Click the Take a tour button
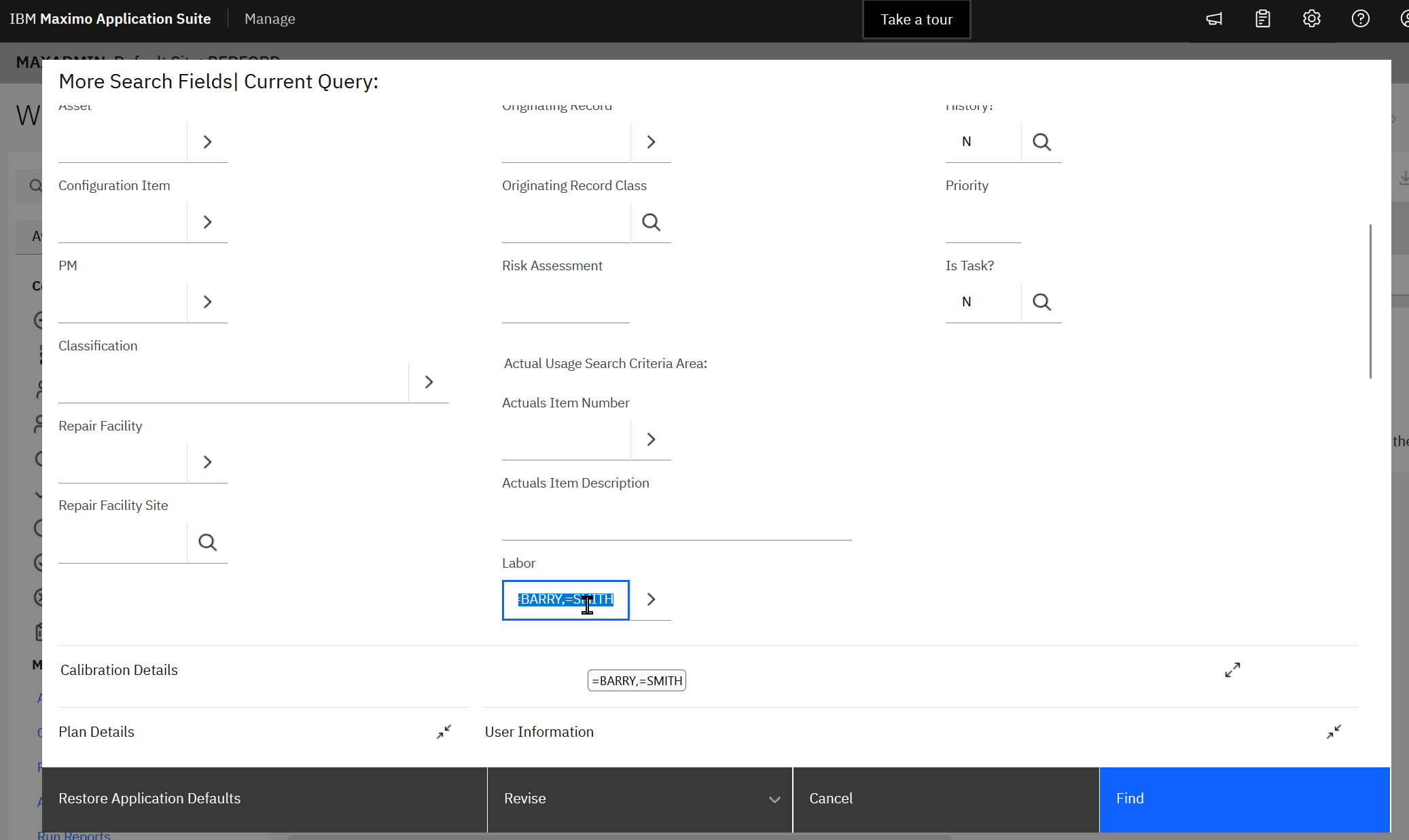Image resolution: width=1409 pixels, height=840 pixels. pyautogui.click(x=916, y=19)
